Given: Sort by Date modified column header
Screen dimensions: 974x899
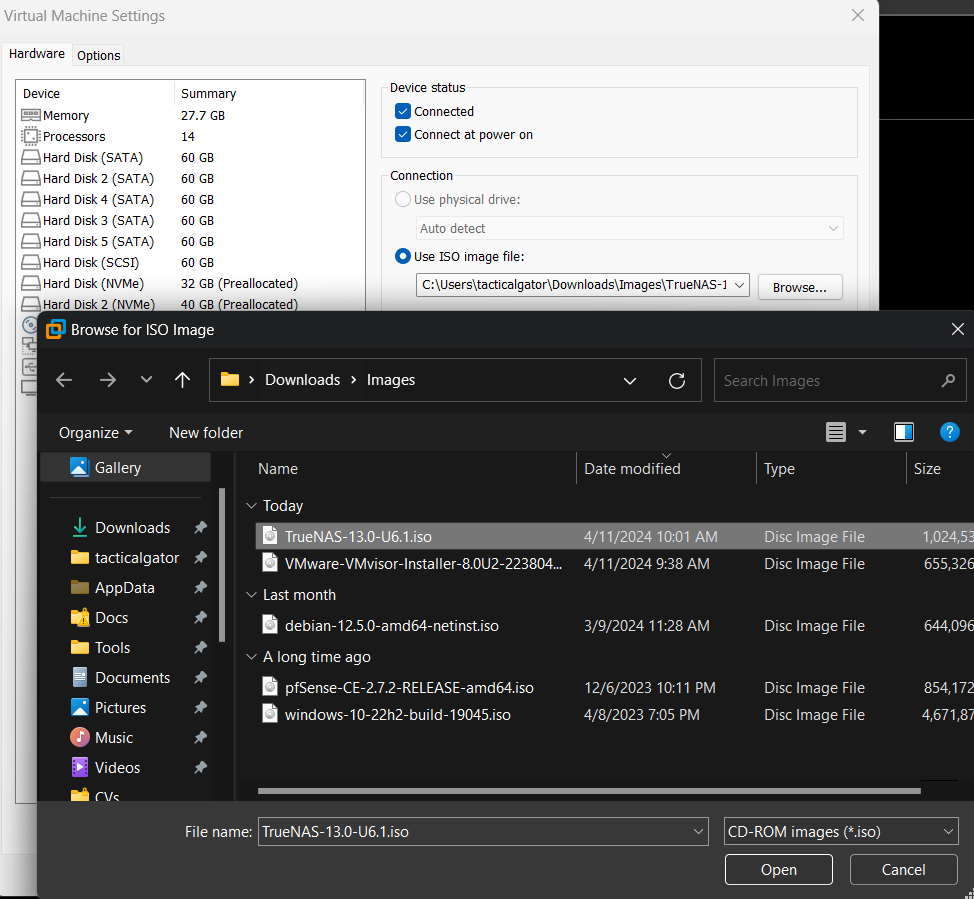Looking at the screenshot, I should (632, 468).
